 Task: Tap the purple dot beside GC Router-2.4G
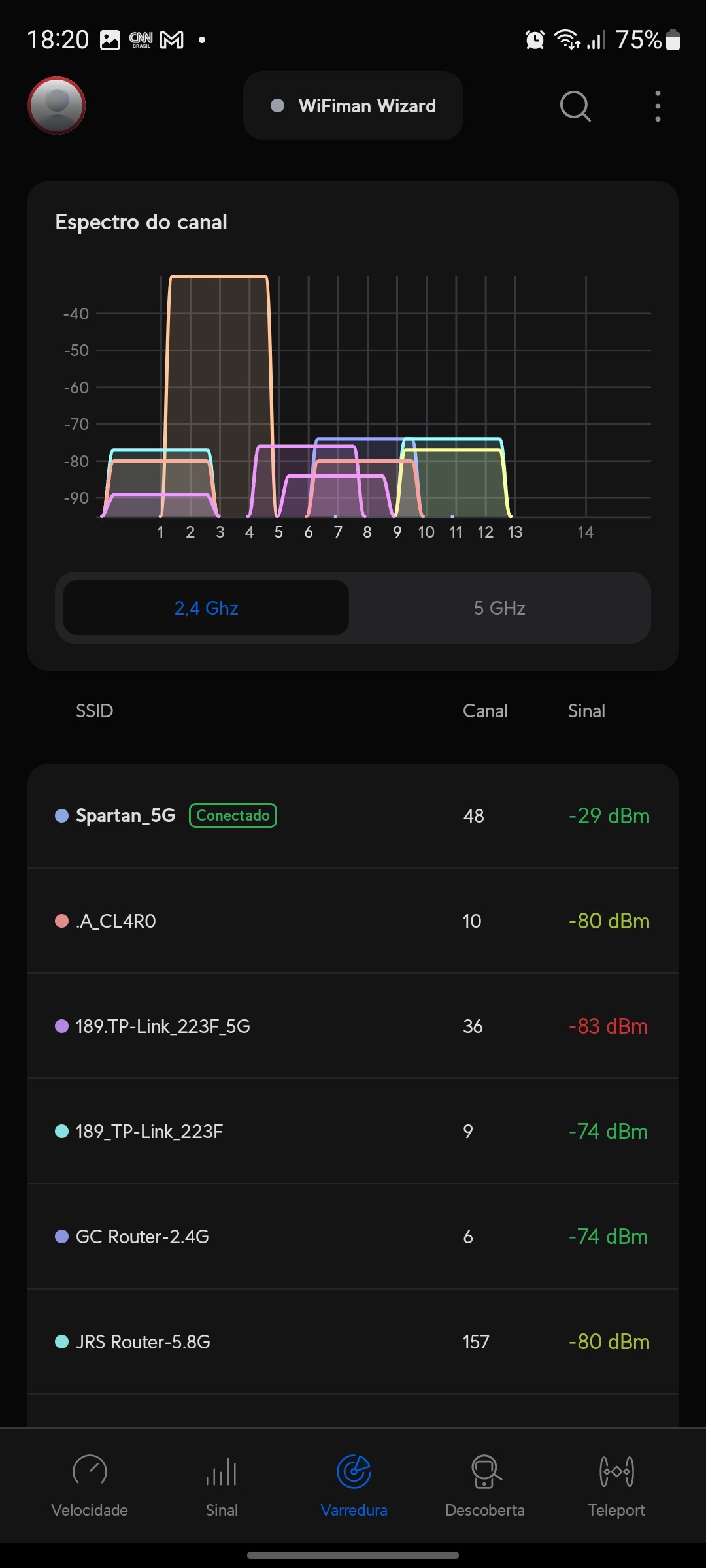[x=62, y=1237]
